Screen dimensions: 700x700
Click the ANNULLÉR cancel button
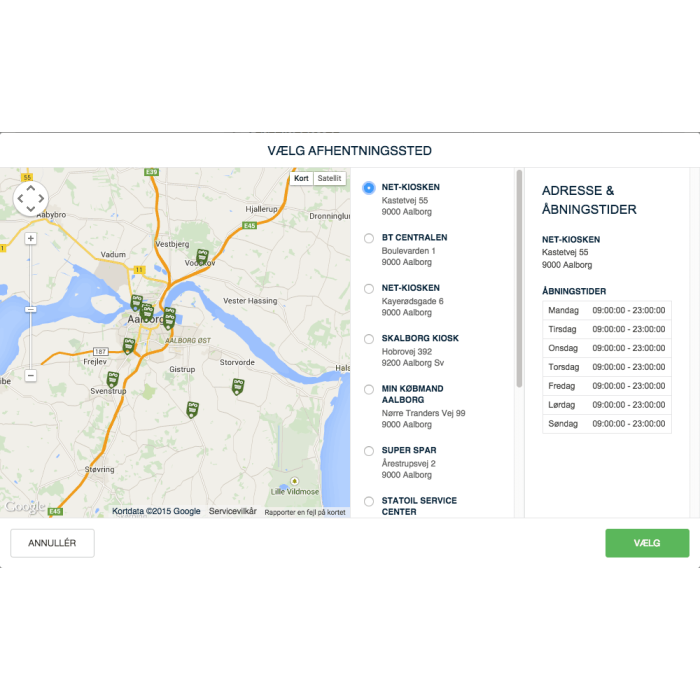point(52,543)
